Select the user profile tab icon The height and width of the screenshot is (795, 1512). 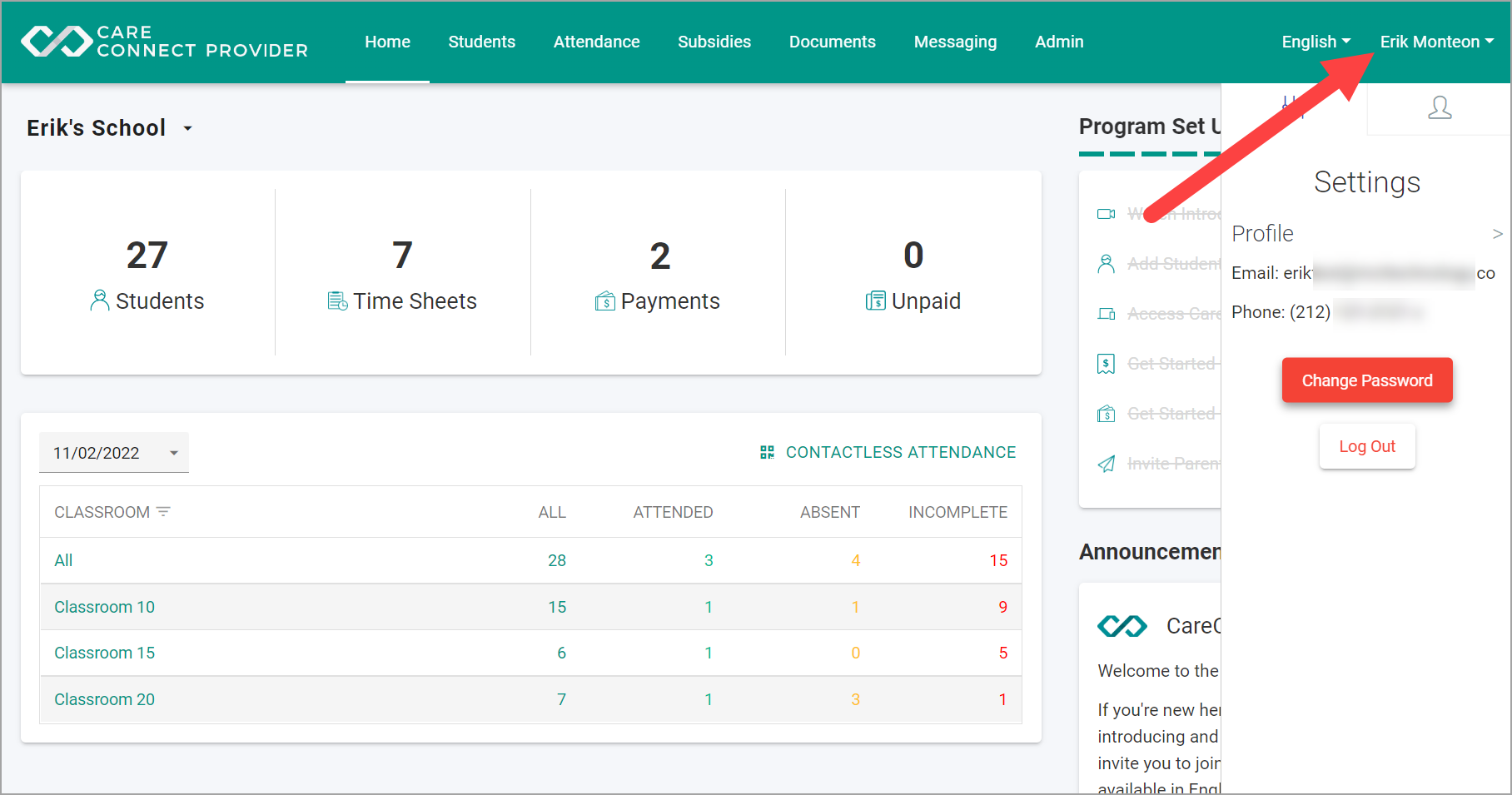(1440, 107)
